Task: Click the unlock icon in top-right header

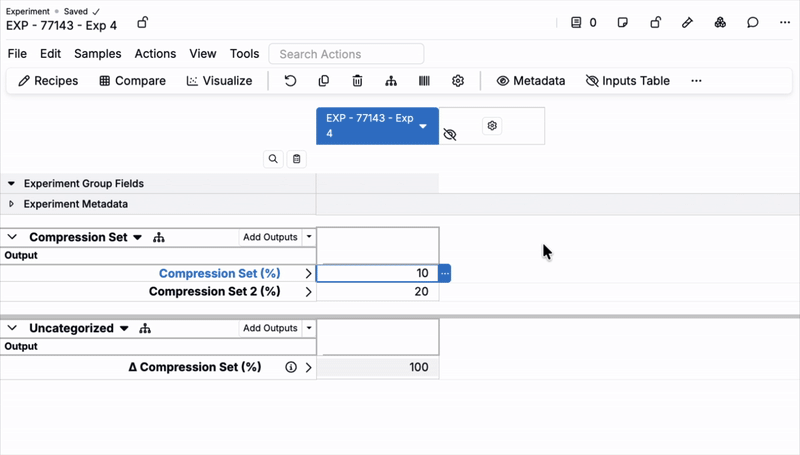Action: tap(656, 22)
